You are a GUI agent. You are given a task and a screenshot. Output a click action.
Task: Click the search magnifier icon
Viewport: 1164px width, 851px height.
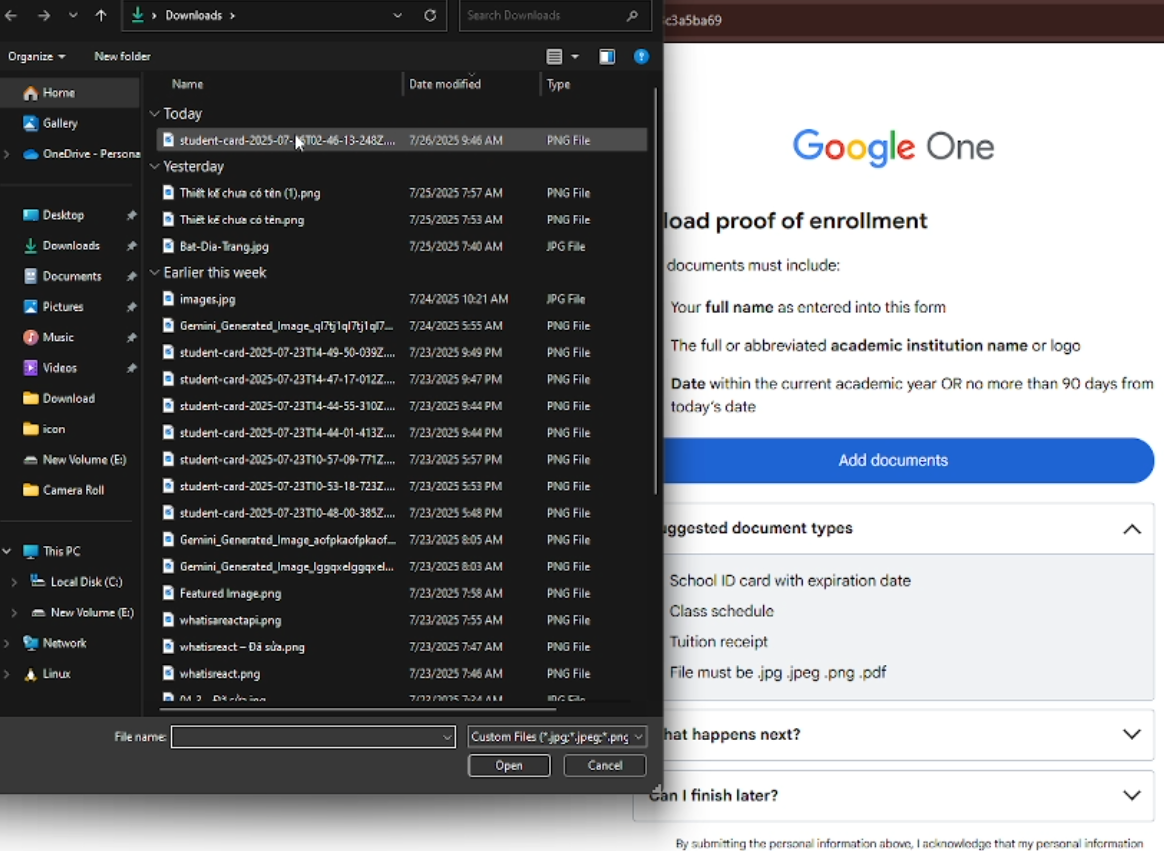pyautogui.click(x=632, y=15)
